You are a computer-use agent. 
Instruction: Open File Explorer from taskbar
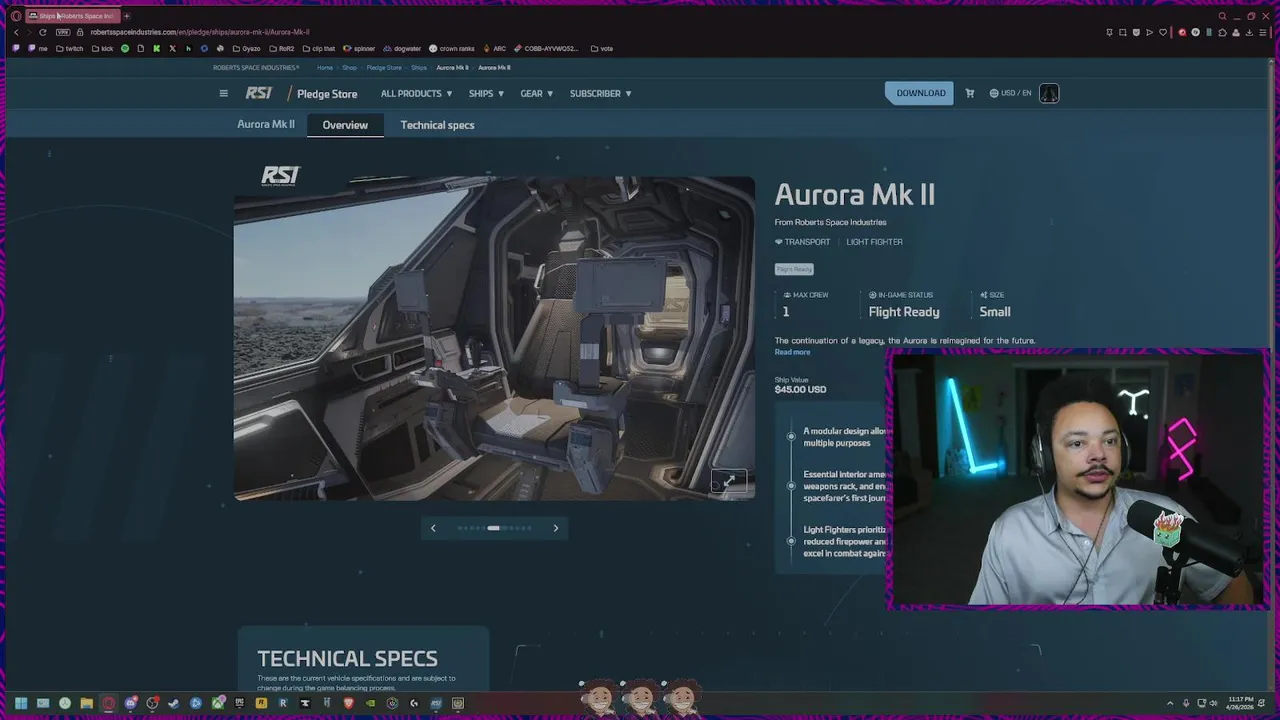(x=87, y=704)
